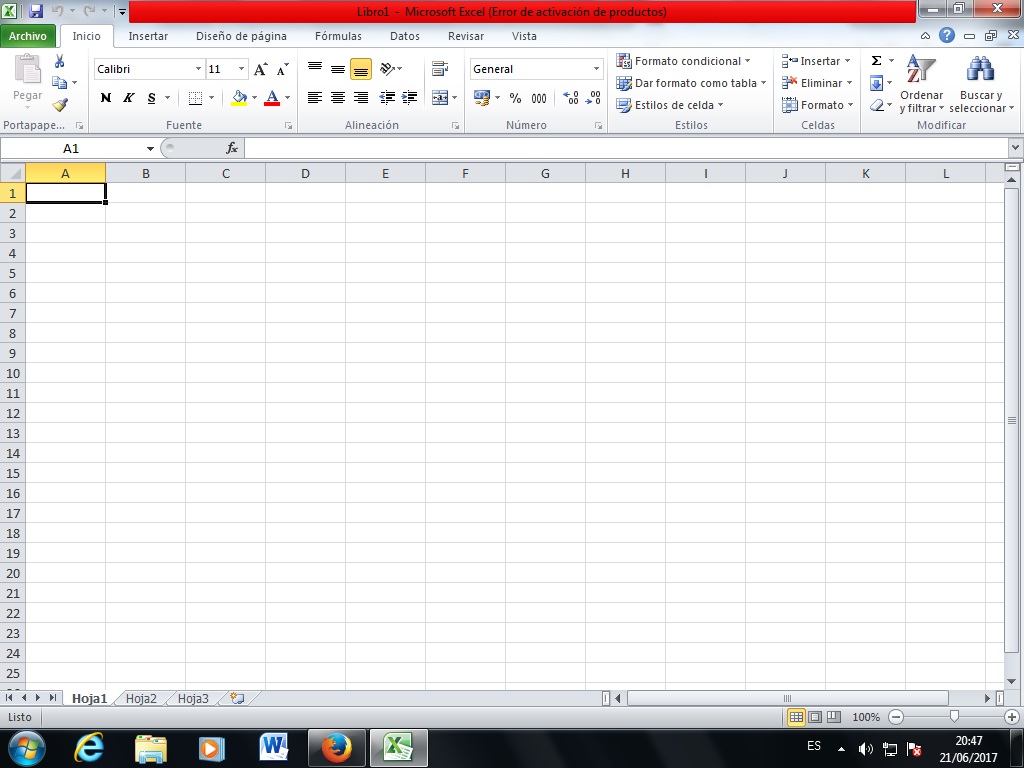Viewport: 1024px width, 768px height.
Task: Click Formato button in Celdas group
Action: coord(818,105)
